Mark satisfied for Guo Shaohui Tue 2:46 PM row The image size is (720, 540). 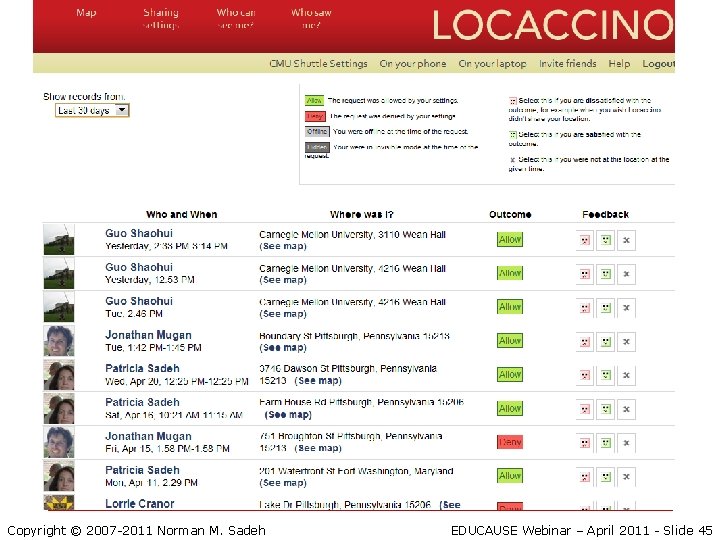coord(606,308)
